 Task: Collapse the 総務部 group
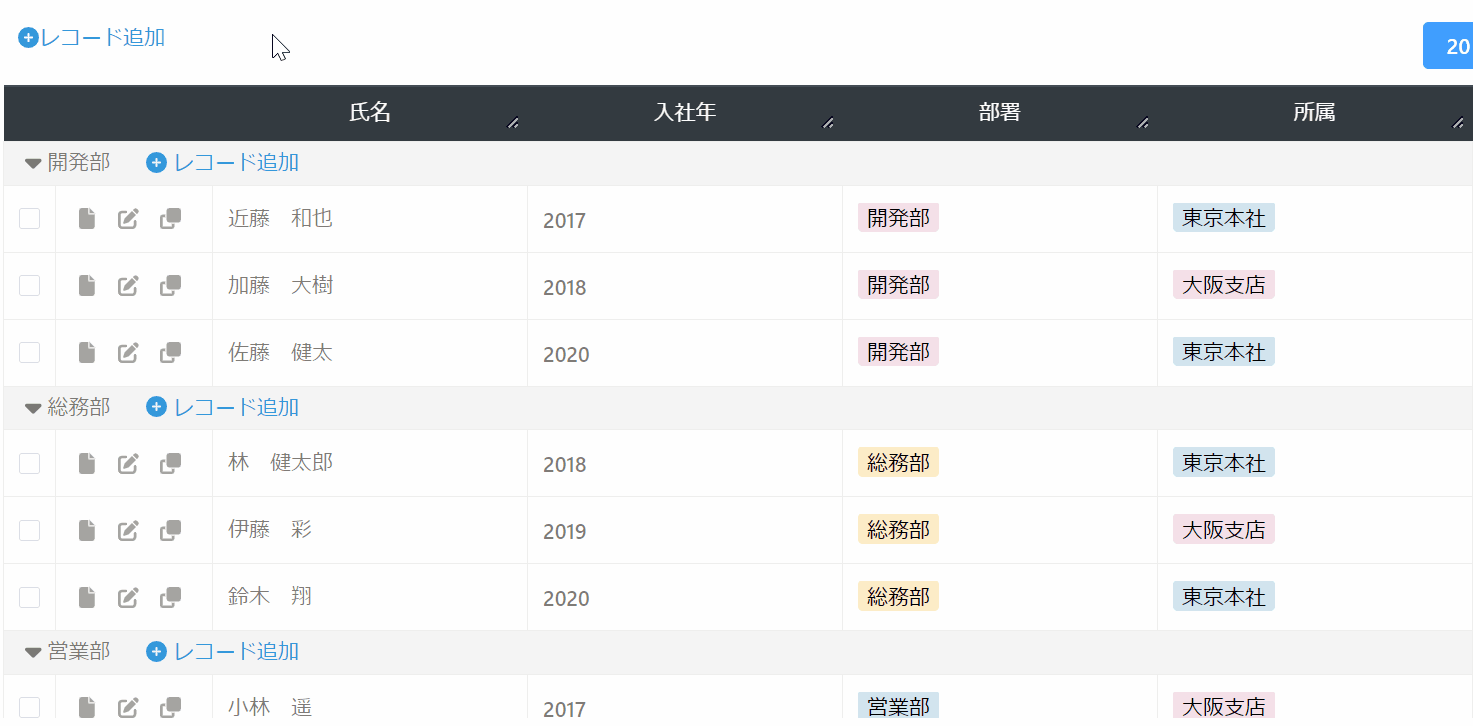tap(33, 408)
